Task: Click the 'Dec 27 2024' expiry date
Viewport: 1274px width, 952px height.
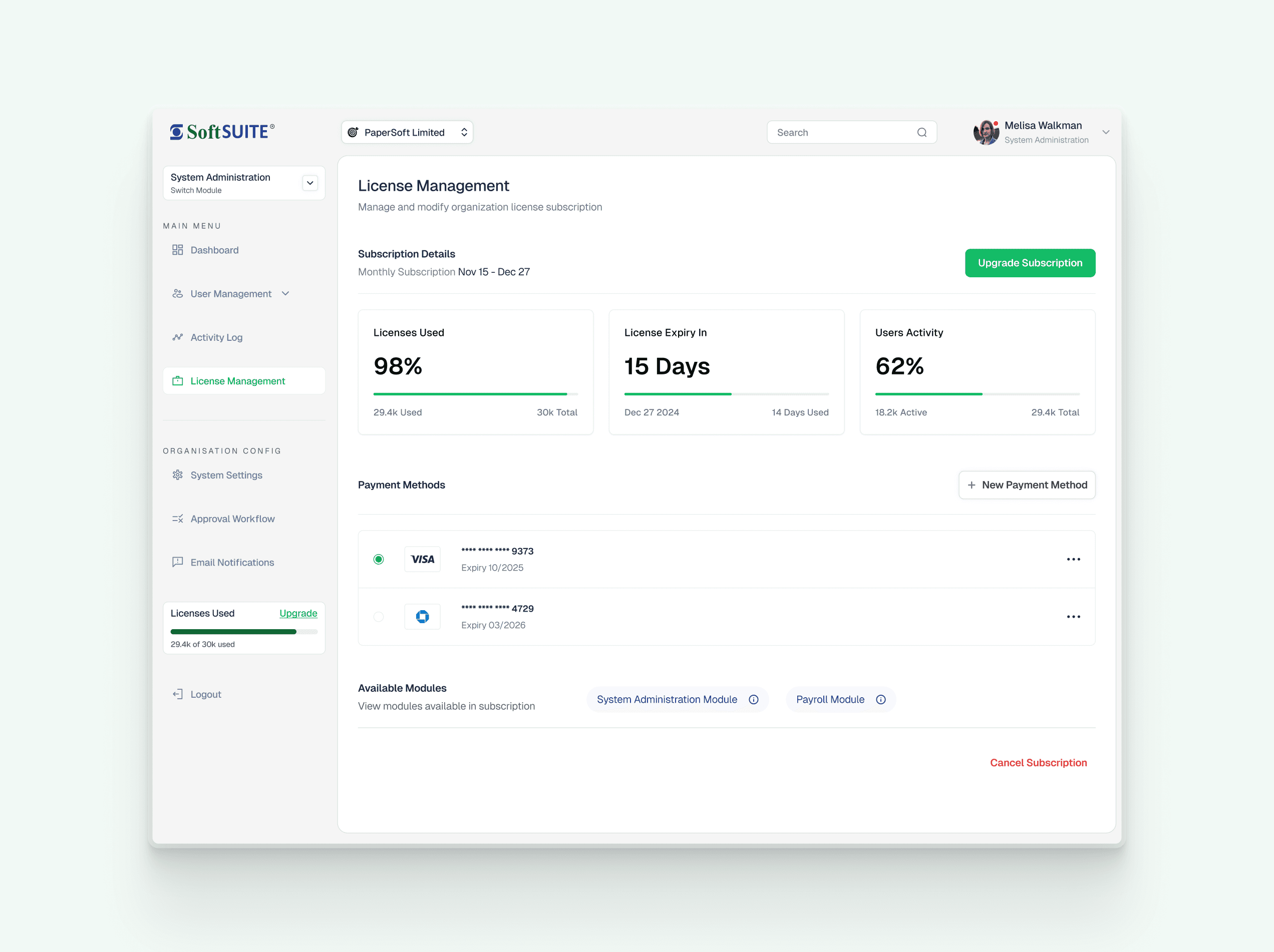Action: coord(652,412)
